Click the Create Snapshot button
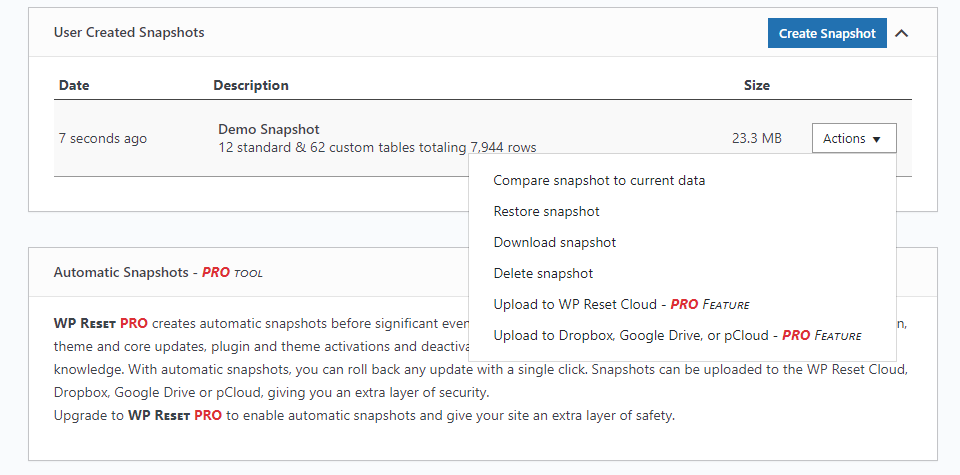The image size is (960, 475). 827,33
